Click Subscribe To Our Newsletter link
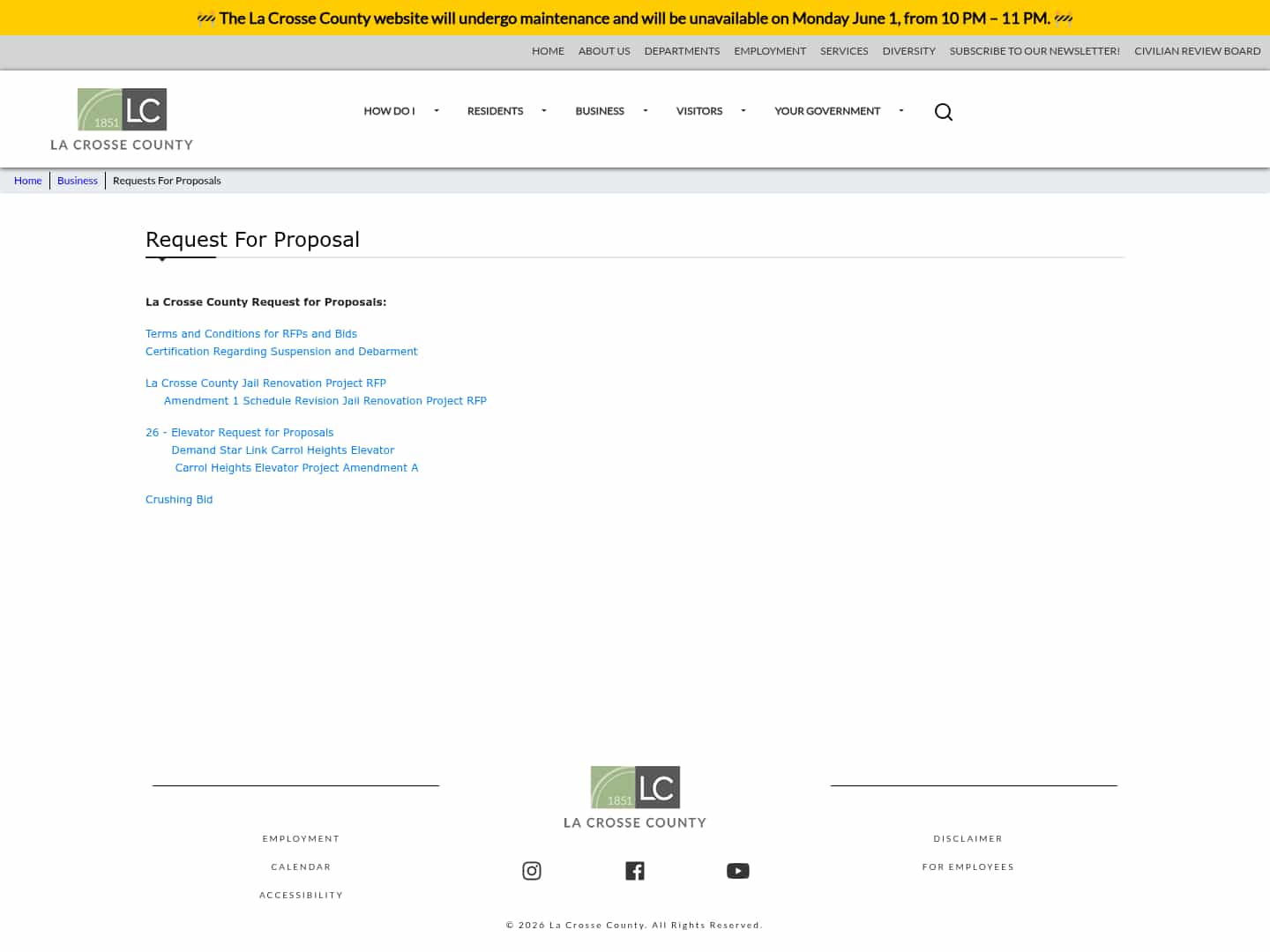 1035,51
